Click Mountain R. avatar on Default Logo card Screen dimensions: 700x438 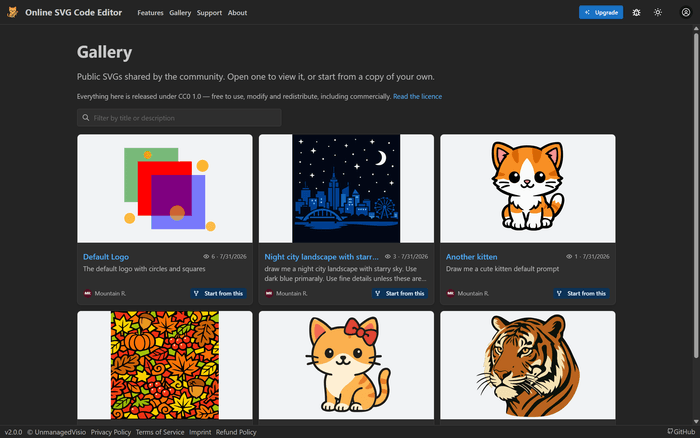[88, 293]
